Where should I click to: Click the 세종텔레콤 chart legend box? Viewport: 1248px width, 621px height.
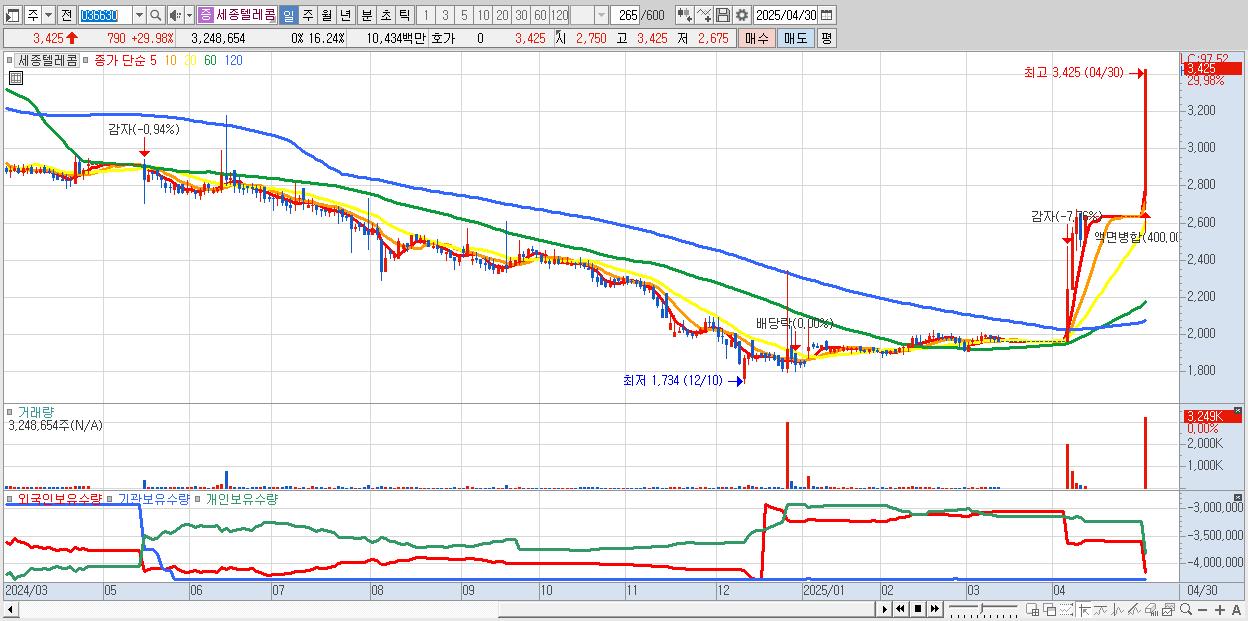48,60
